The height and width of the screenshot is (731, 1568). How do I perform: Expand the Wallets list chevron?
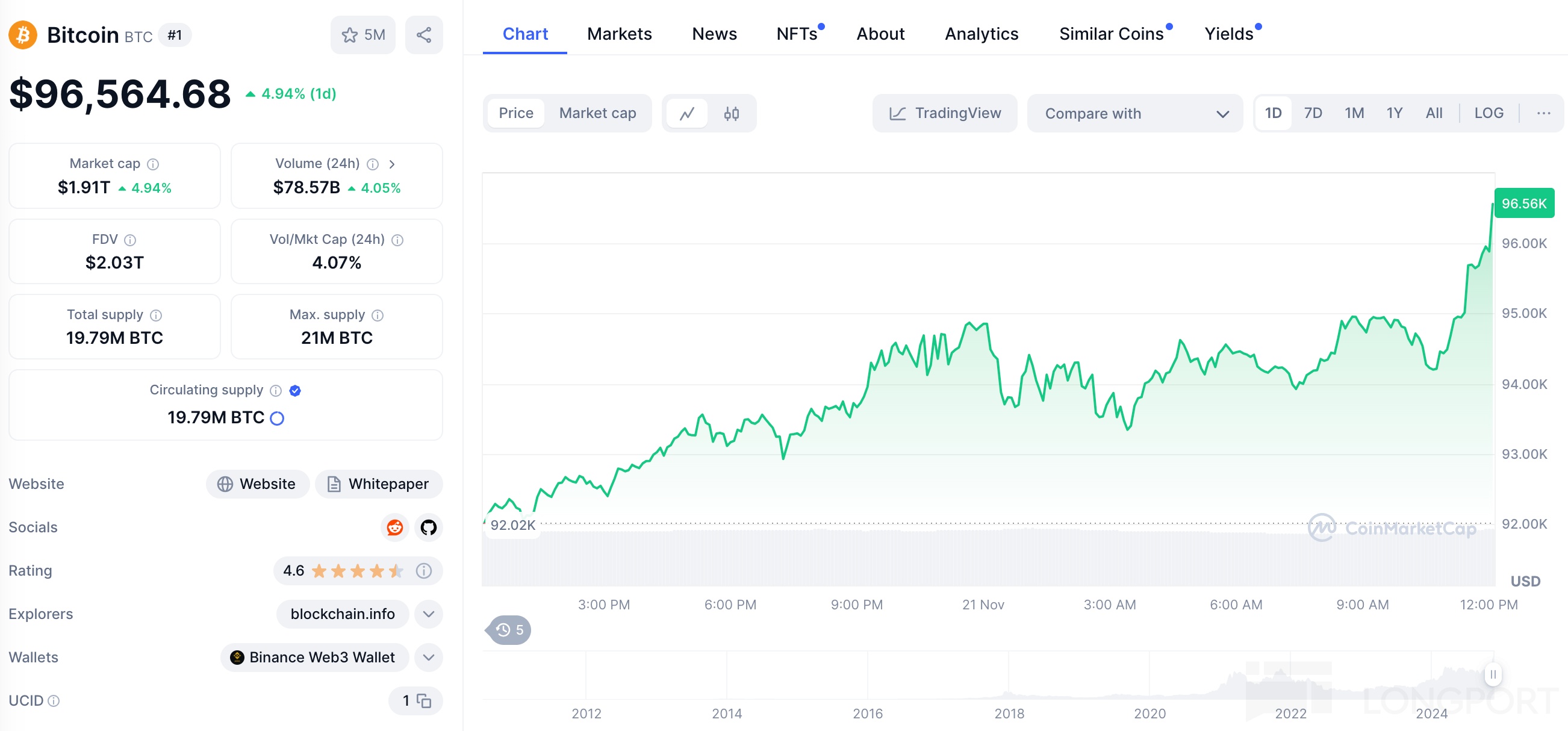(x=429, y=658)
